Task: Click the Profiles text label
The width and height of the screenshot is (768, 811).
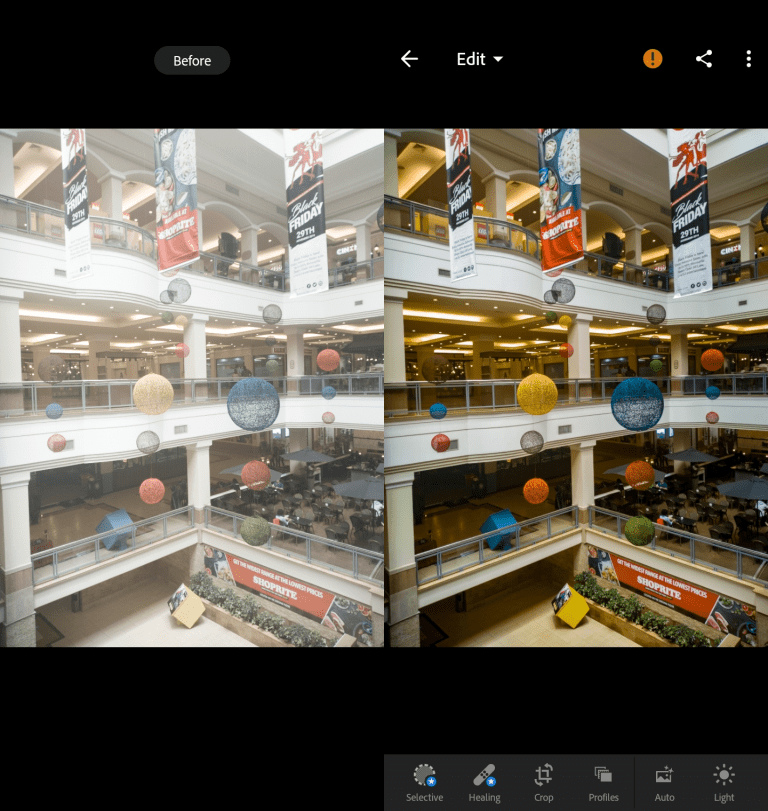Action: tap(603, 798)
